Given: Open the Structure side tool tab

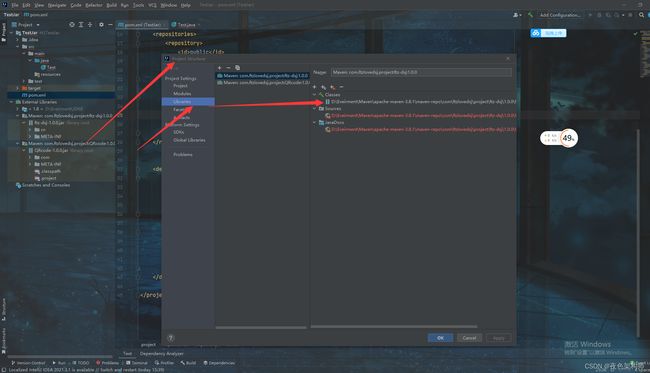Looking at the screenshot, I should click(x=4, y=309).
